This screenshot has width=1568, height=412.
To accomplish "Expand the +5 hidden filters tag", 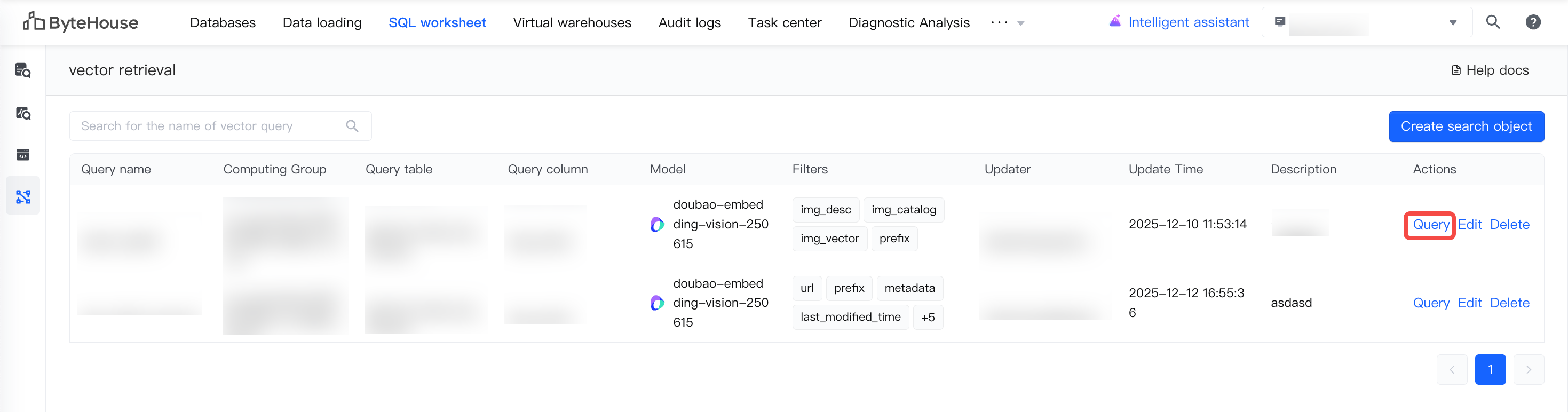I will [x=928, y=317].
